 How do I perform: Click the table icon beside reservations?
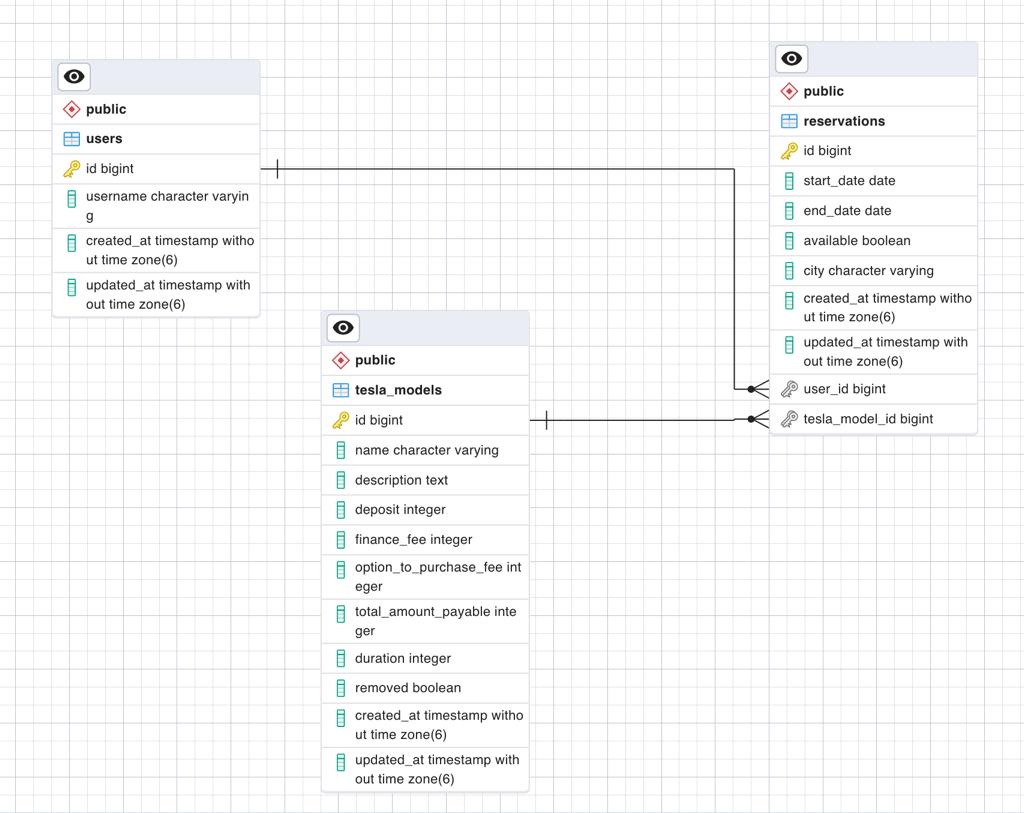tap(789, 121)
